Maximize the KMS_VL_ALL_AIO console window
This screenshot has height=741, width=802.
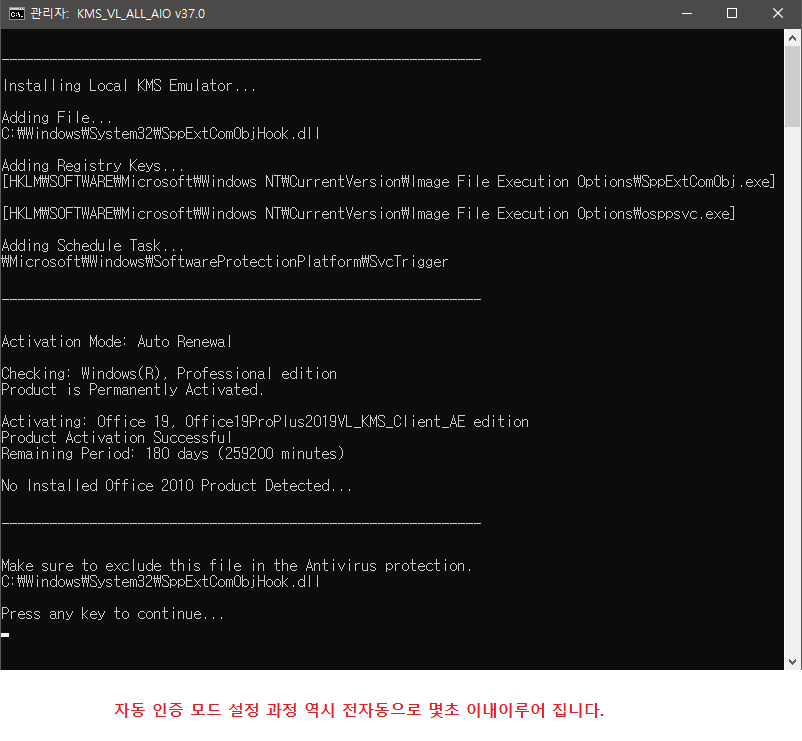point(732,14)
